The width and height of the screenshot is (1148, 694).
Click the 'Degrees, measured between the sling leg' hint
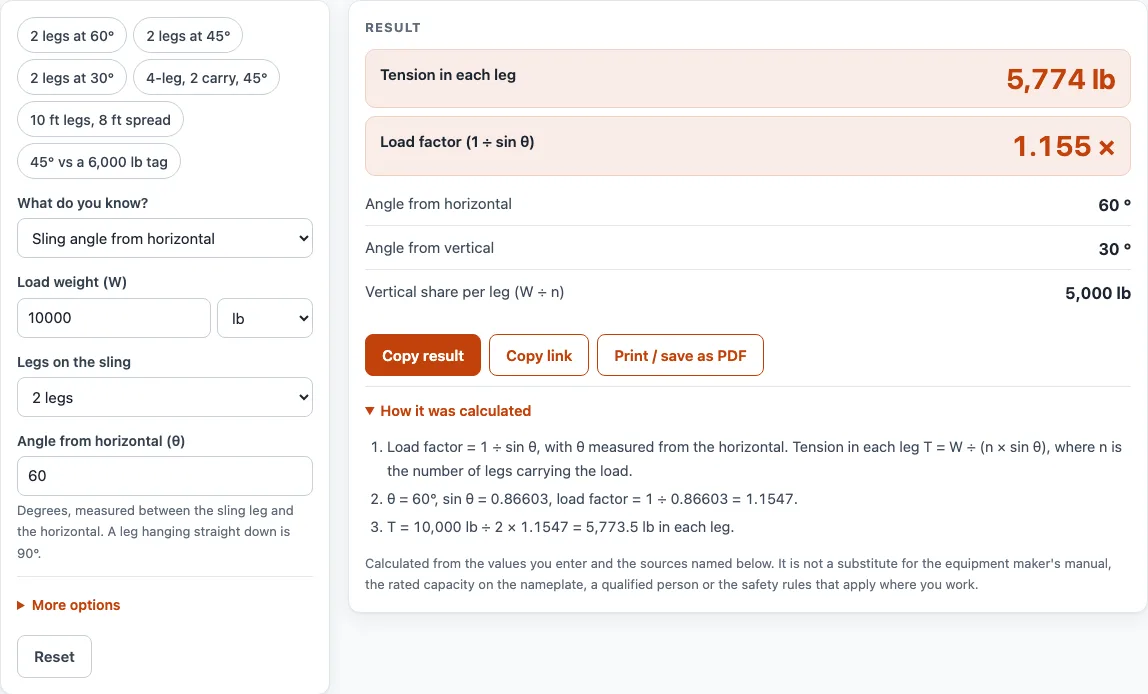[155, 531]
